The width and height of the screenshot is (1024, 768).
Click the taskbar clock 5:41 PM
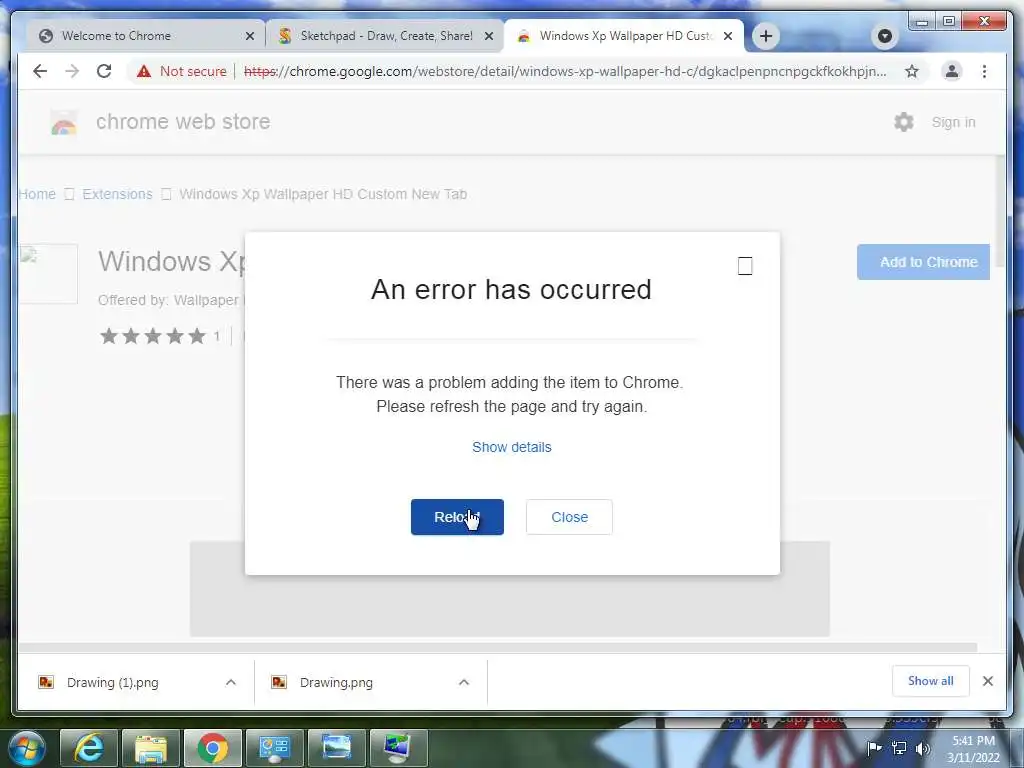point(973,741)
